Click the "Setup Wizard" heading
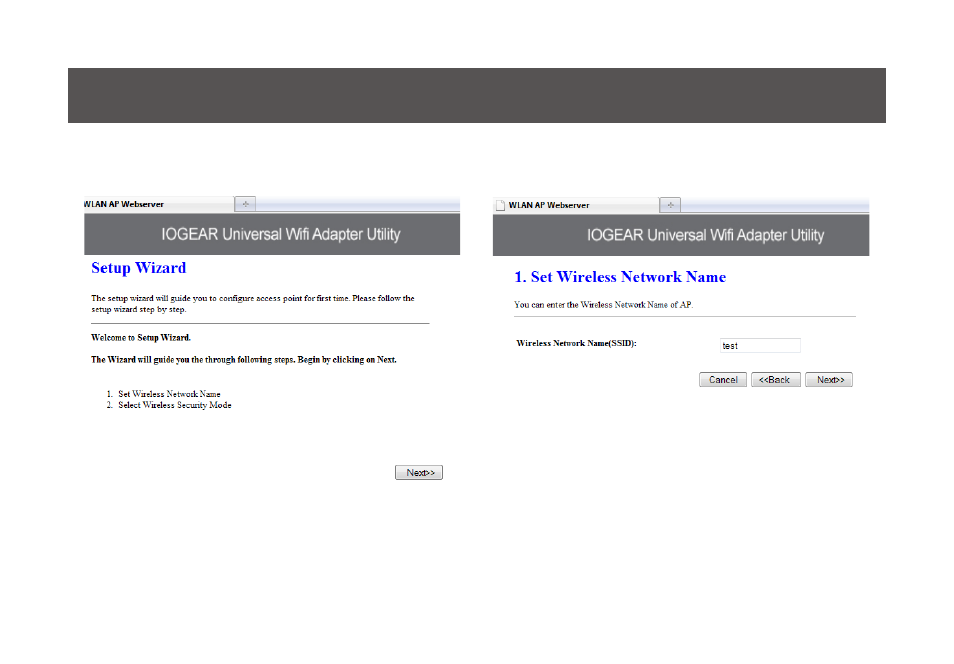The width and height of the screenshot is (954, 664). [x=139, y=268]
